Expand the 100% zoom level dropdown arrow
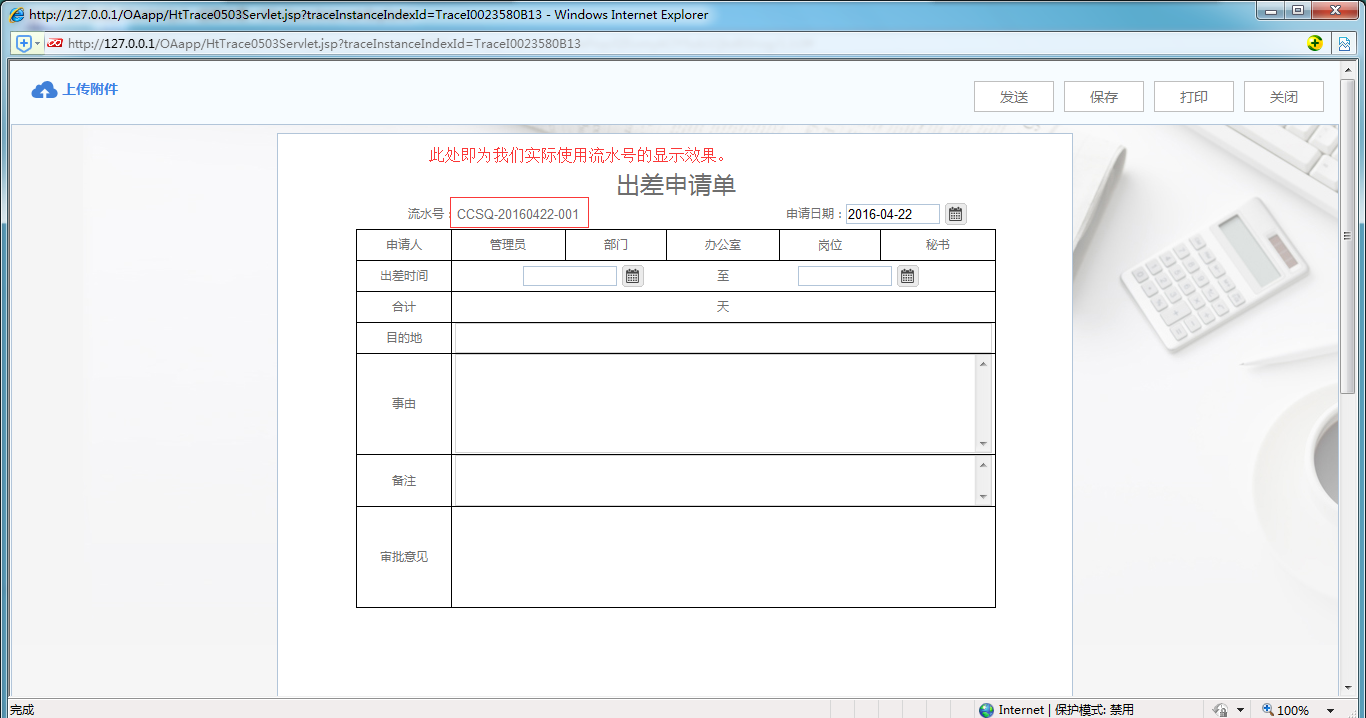 [1331, 710]
